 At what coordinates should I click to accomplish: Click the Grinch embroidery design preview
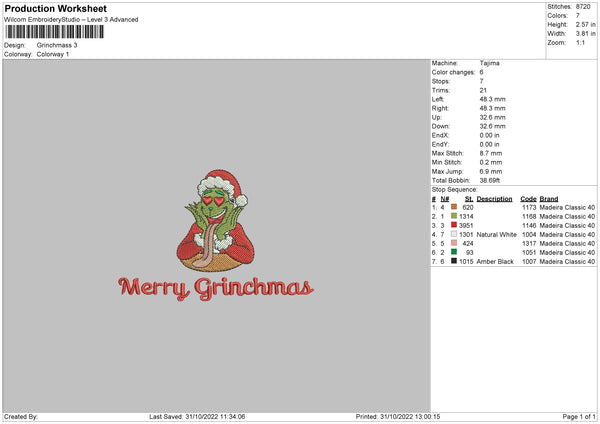215,221
